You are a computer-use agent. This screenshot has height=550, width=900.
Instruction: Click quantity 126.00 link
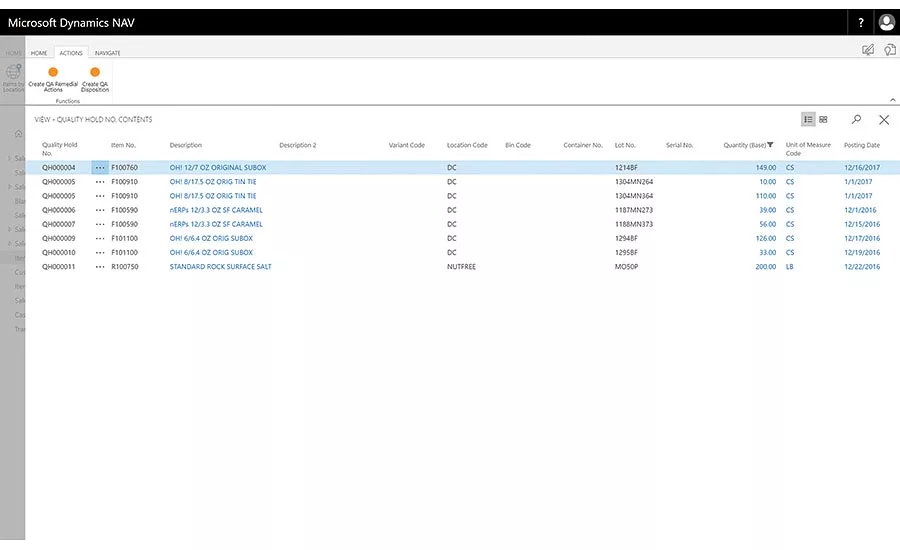[x=766, y=238]
